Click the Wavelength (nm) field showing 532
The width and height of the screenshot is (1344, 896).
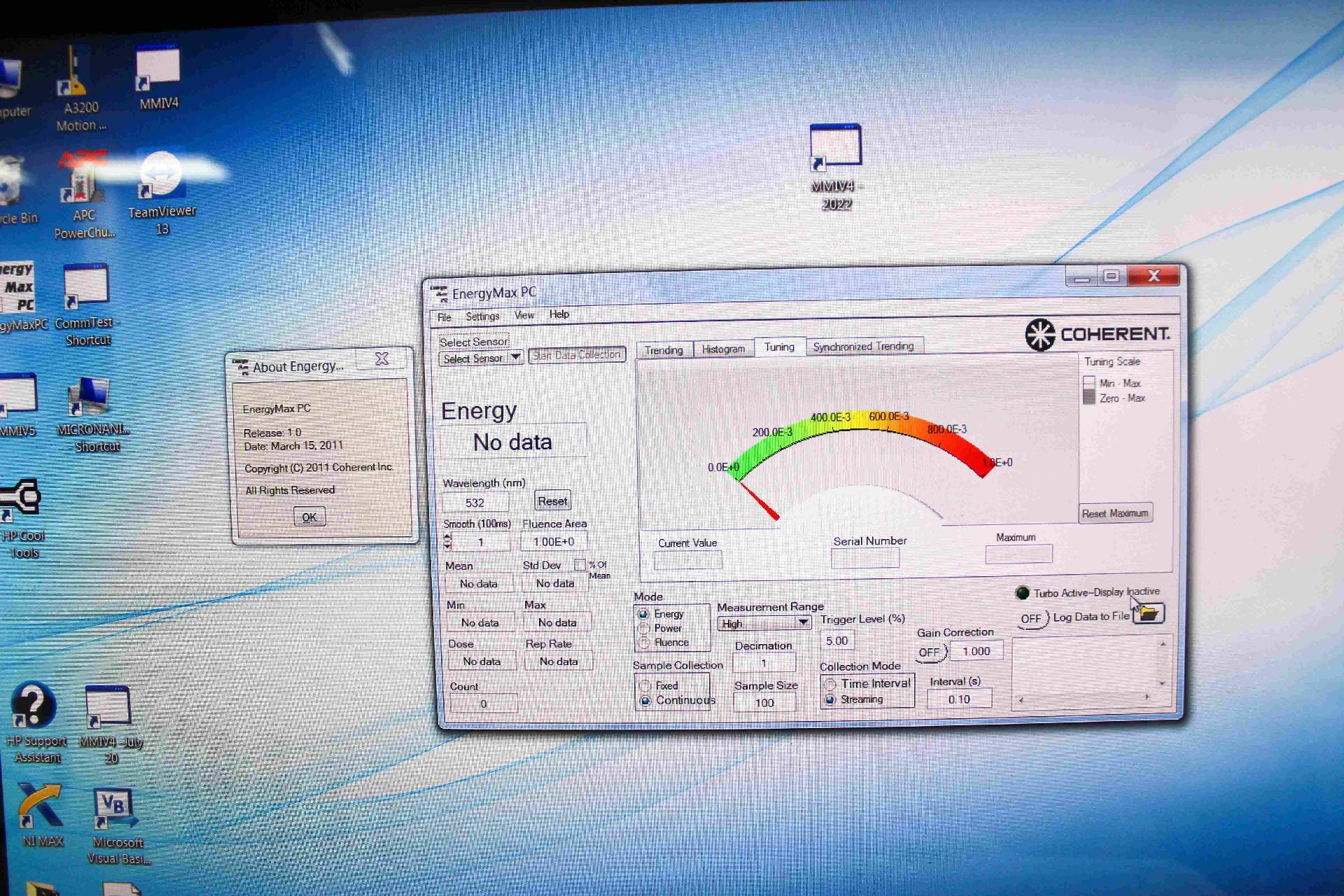(x=475, y=503)
